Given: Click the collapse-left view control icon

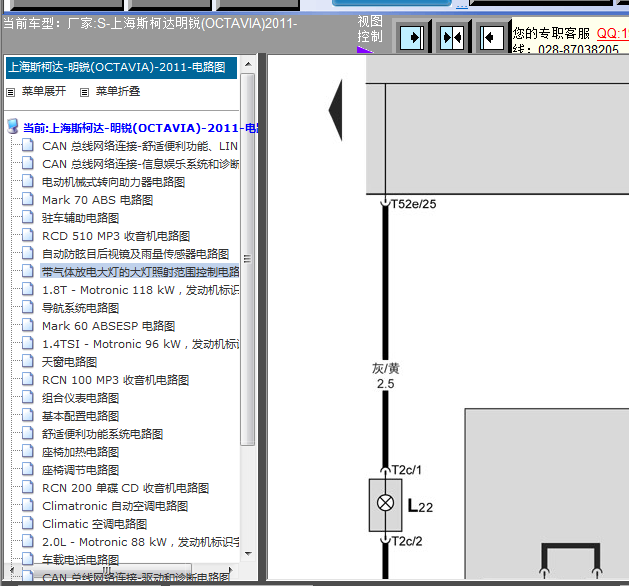Looking at the screenshot, I should (x=492, y=38).
